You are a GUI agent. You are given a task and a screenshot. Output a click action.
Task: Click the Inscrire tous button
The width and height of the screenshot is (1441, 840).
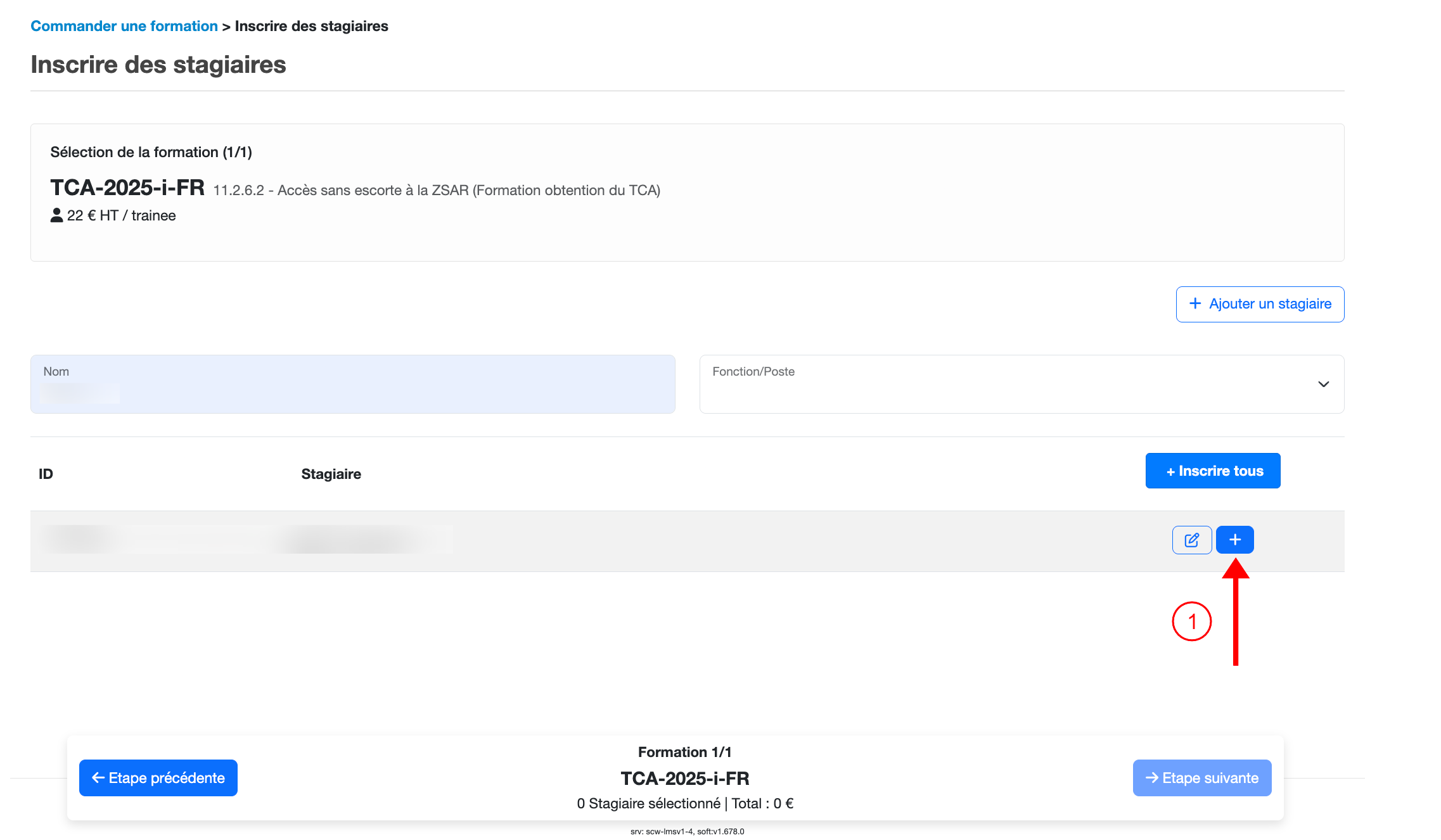tap(1213, 471)
